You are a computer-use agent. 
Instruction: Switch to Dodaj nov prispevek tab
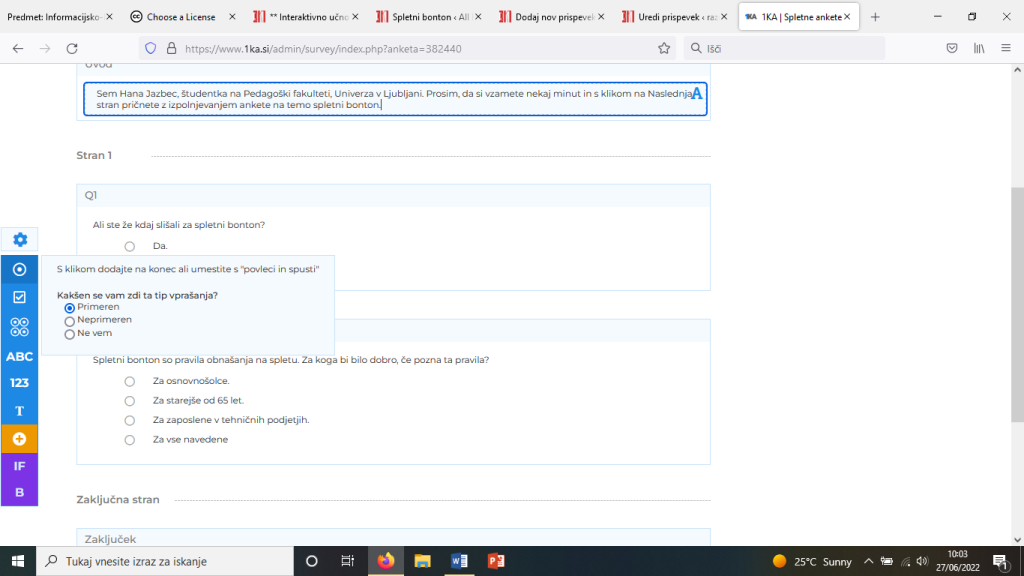coord(552,17)
